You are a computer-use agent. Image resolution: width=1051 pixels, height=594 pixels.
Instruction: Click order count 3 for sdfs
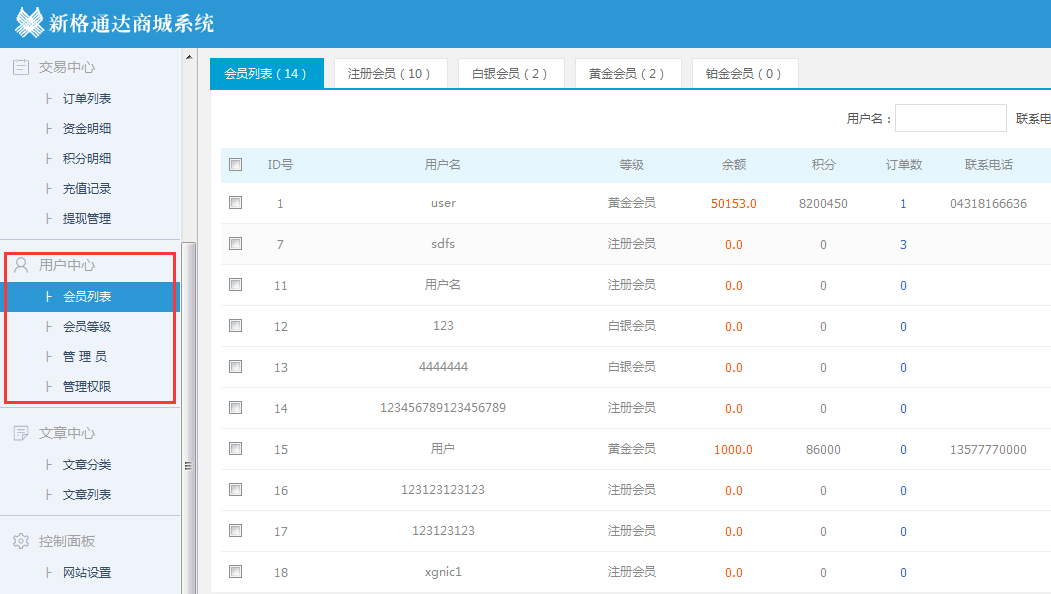pos(903,245)
